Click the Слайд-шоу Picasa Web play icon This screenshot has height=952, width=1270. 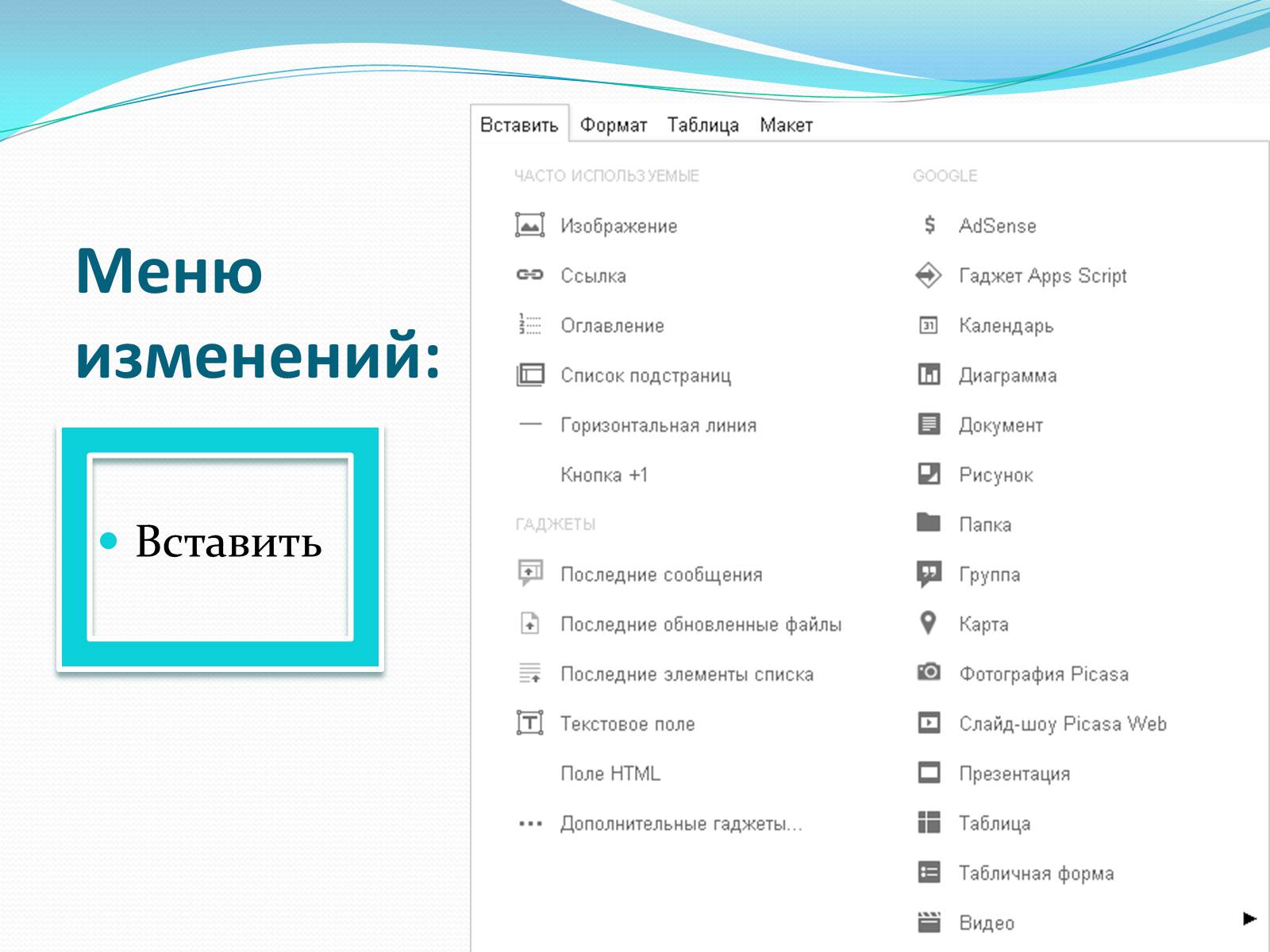coord(929,723)
